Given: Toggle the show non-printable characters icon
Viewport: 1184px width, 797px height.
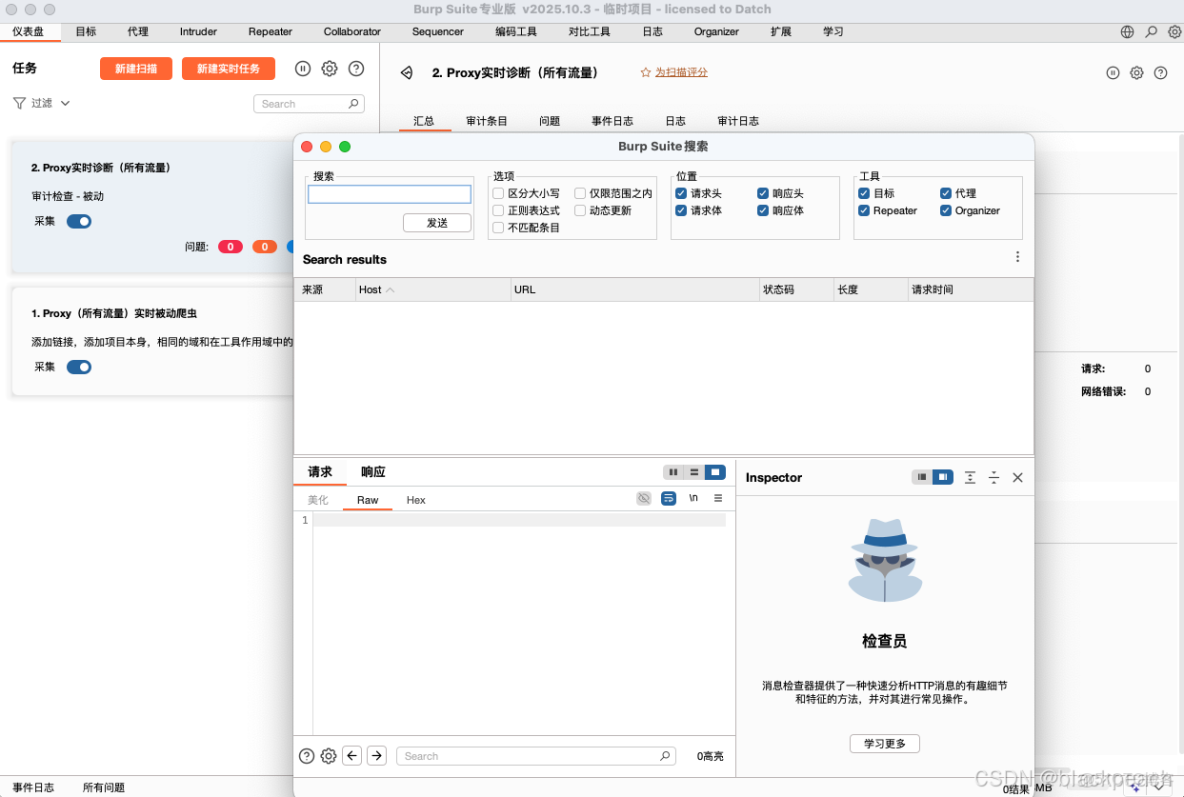Looking at the screenshot, I should click(x=693, y=498).
